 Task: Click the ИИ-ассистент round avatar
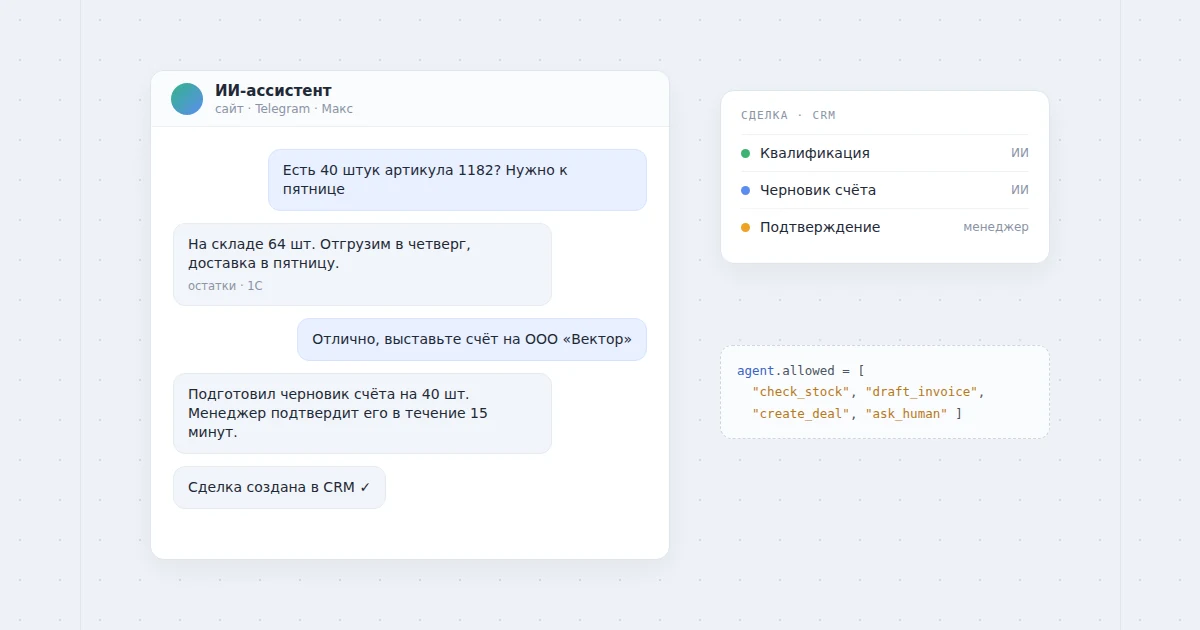(x=187, y=99)
